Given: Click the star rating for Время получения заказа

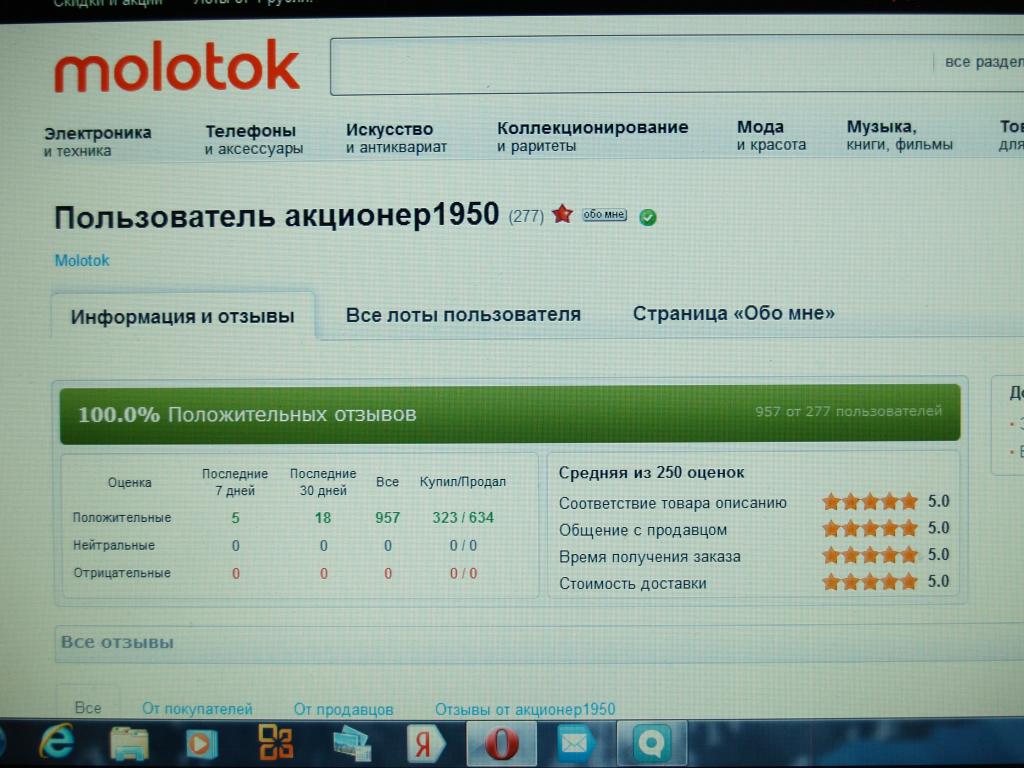Looking at the screenshot, I should point(871,555).
